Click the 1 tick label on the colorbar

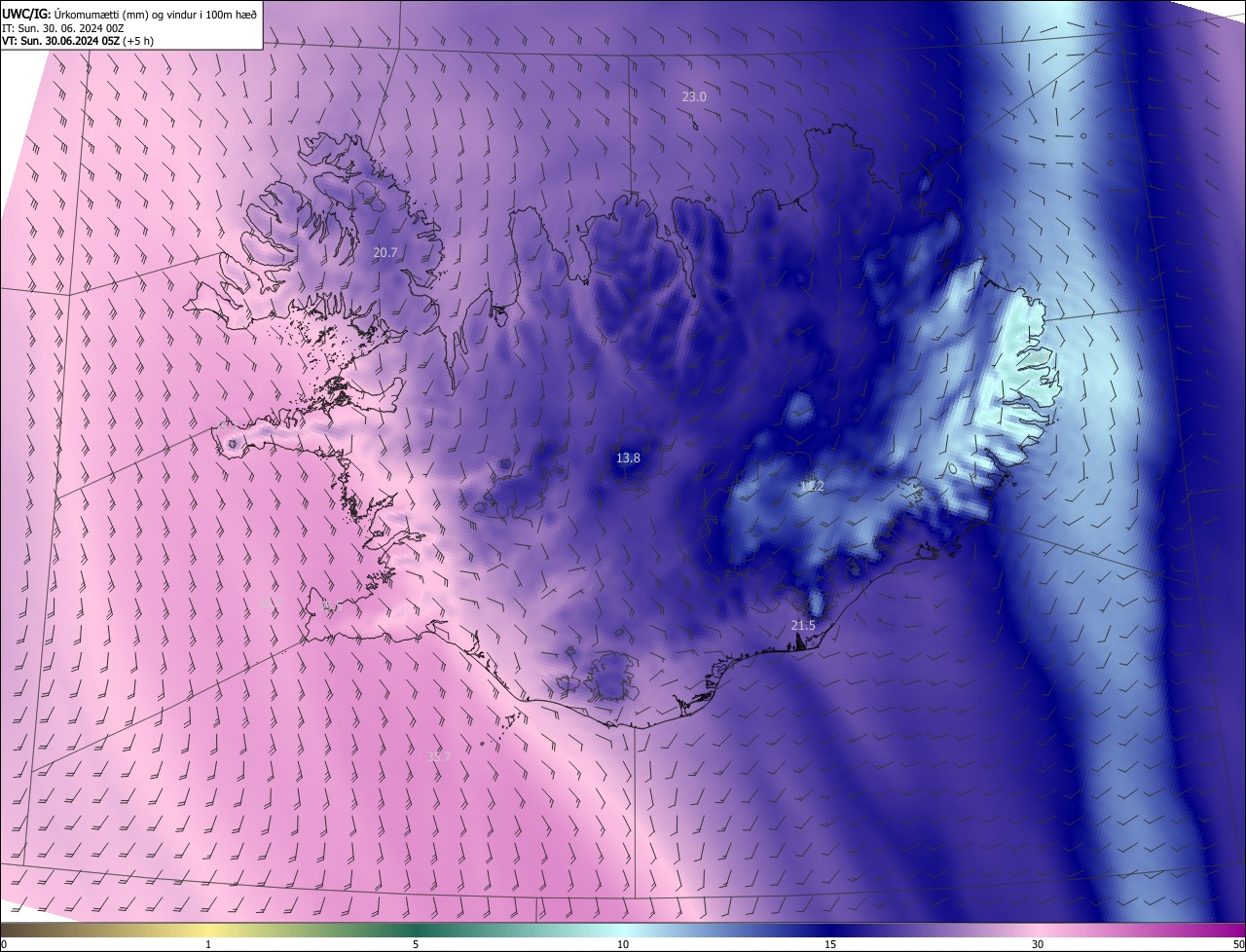click(208, 944)
